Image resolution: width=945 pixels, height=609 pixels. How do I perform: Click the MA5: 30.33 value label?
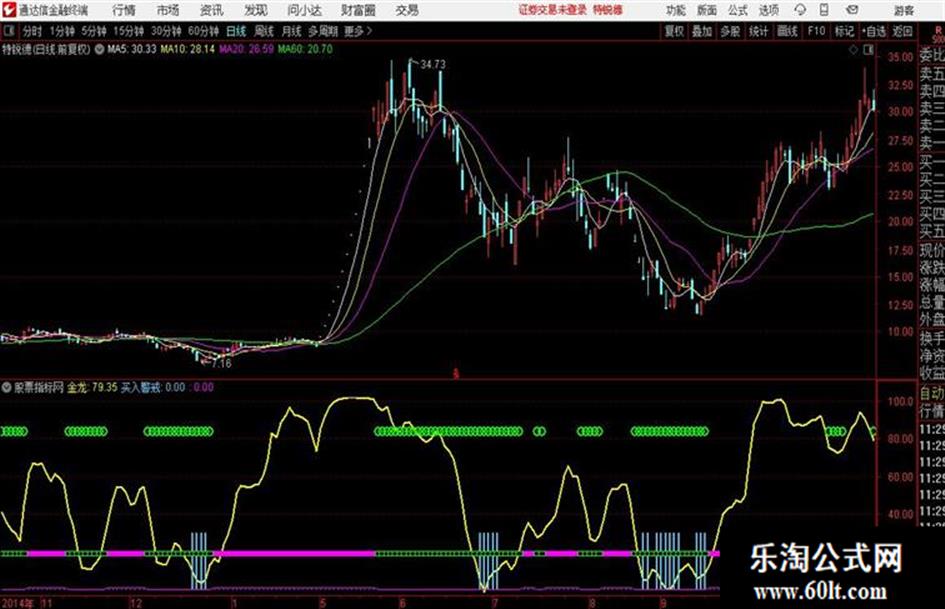click(x=132, y=49)
